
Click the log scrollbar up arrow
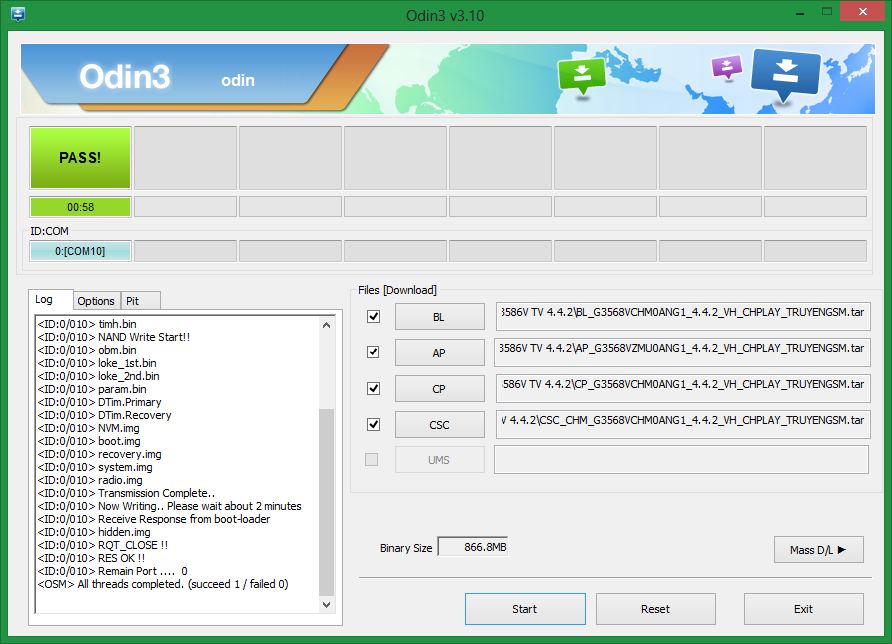pyautogui.click(x=327, y=325)
